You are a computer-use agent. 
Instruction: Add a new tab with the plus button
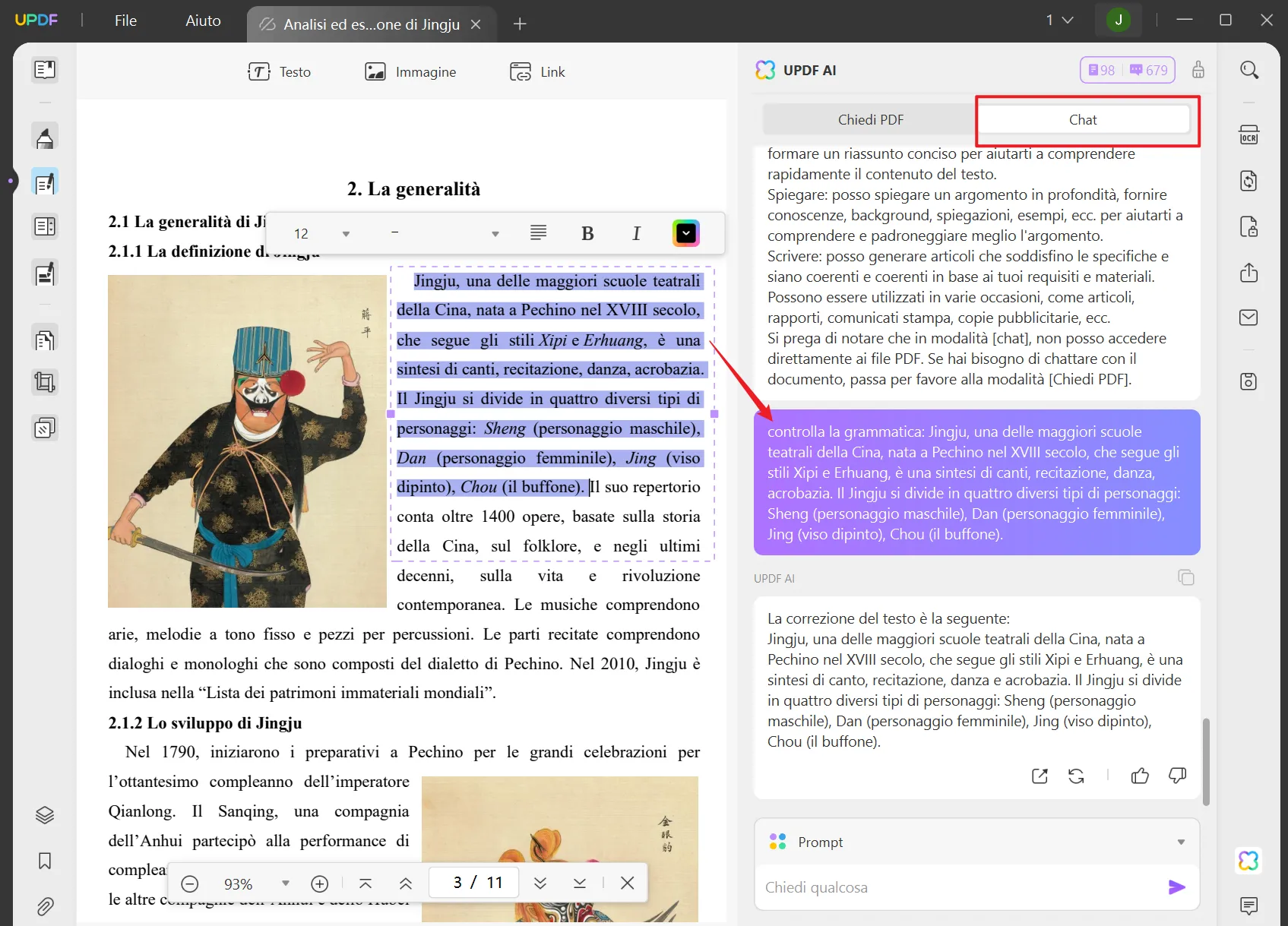[x=520, y=24]
